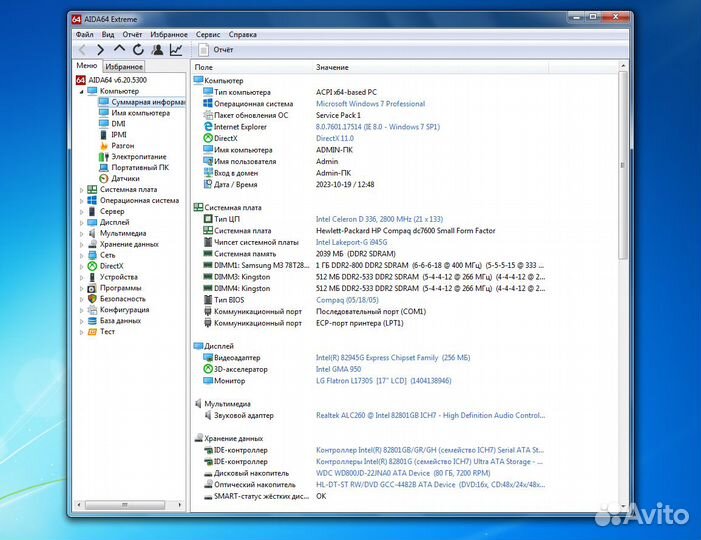Switch to the Избранное tab in sidebar
The width and height of the screenshot is (701, 540).
click(x=124, y=67)
